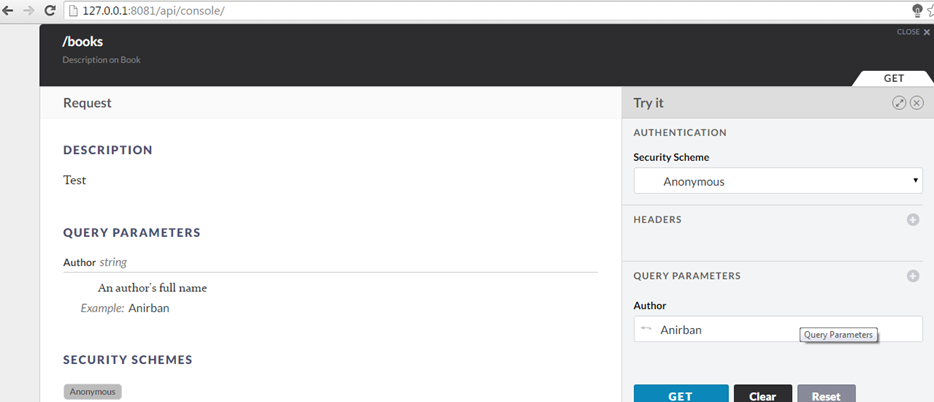The width and height of the screenshot is (934, 402).
Task: Click the address bar URL field
Action: 485,11
